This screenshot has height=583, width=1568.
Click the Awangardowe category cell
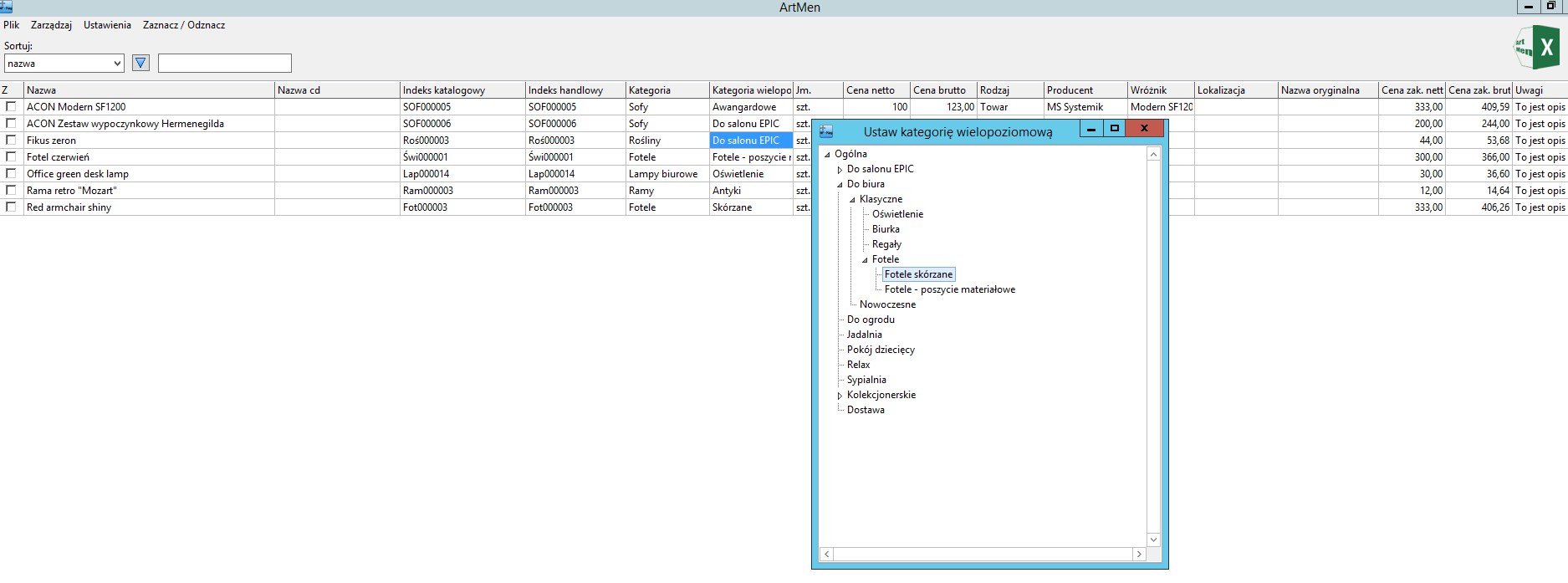[x=751, y=106]
